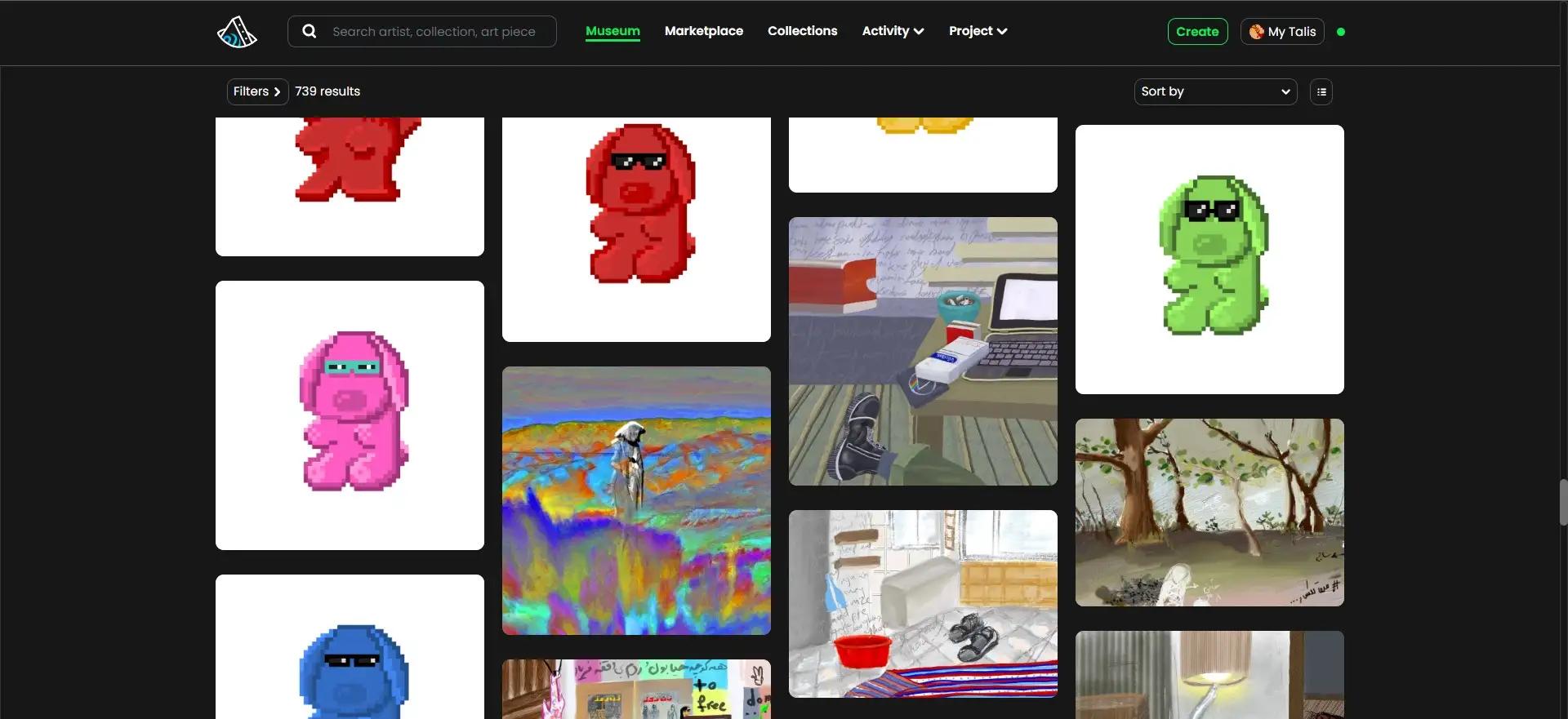Expand the Filters panel
Viewport: 1568px width, 719px height.
click(256, 91)
